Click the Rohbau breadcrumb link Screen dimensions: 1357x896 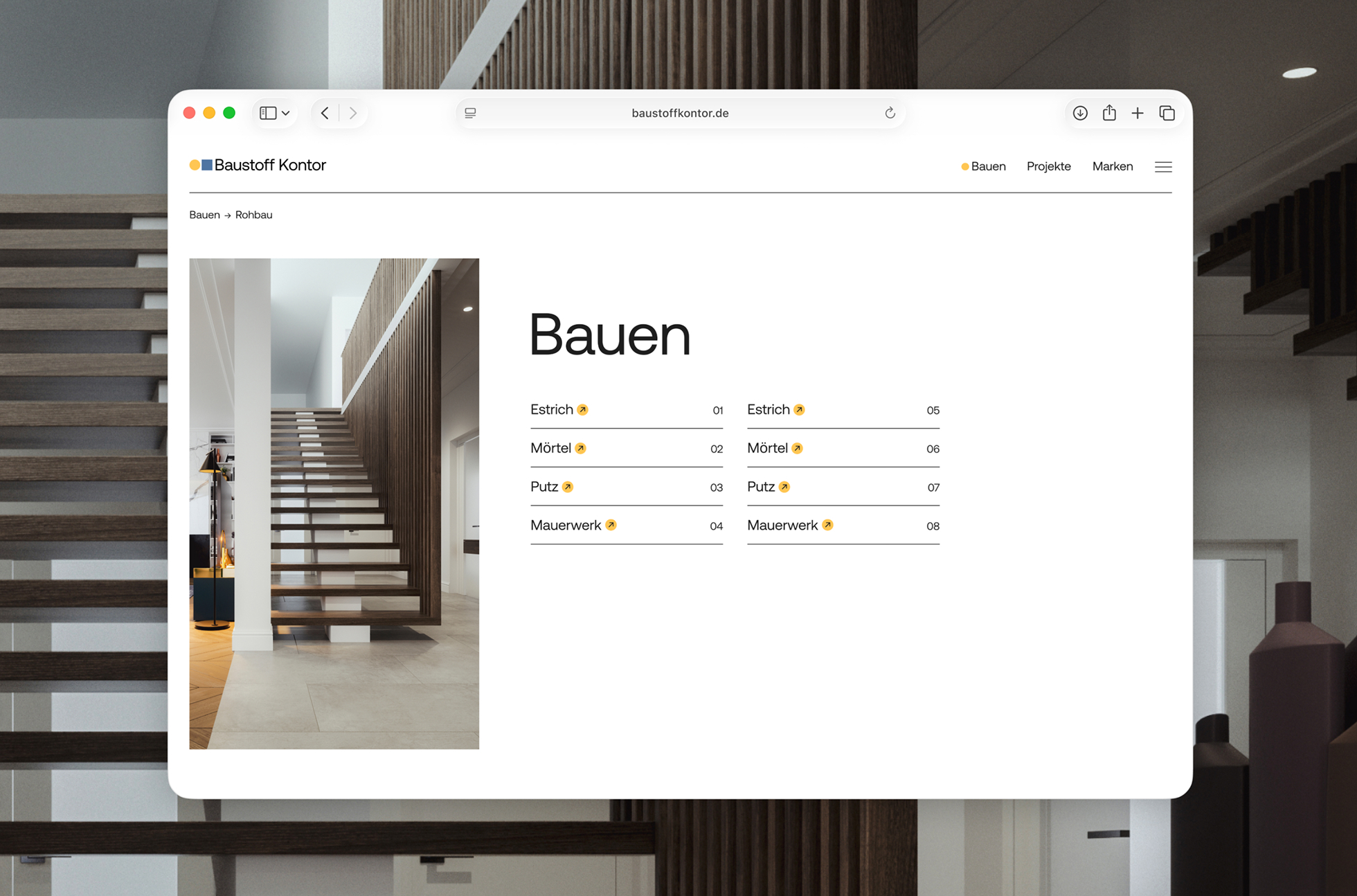point(253,215)
